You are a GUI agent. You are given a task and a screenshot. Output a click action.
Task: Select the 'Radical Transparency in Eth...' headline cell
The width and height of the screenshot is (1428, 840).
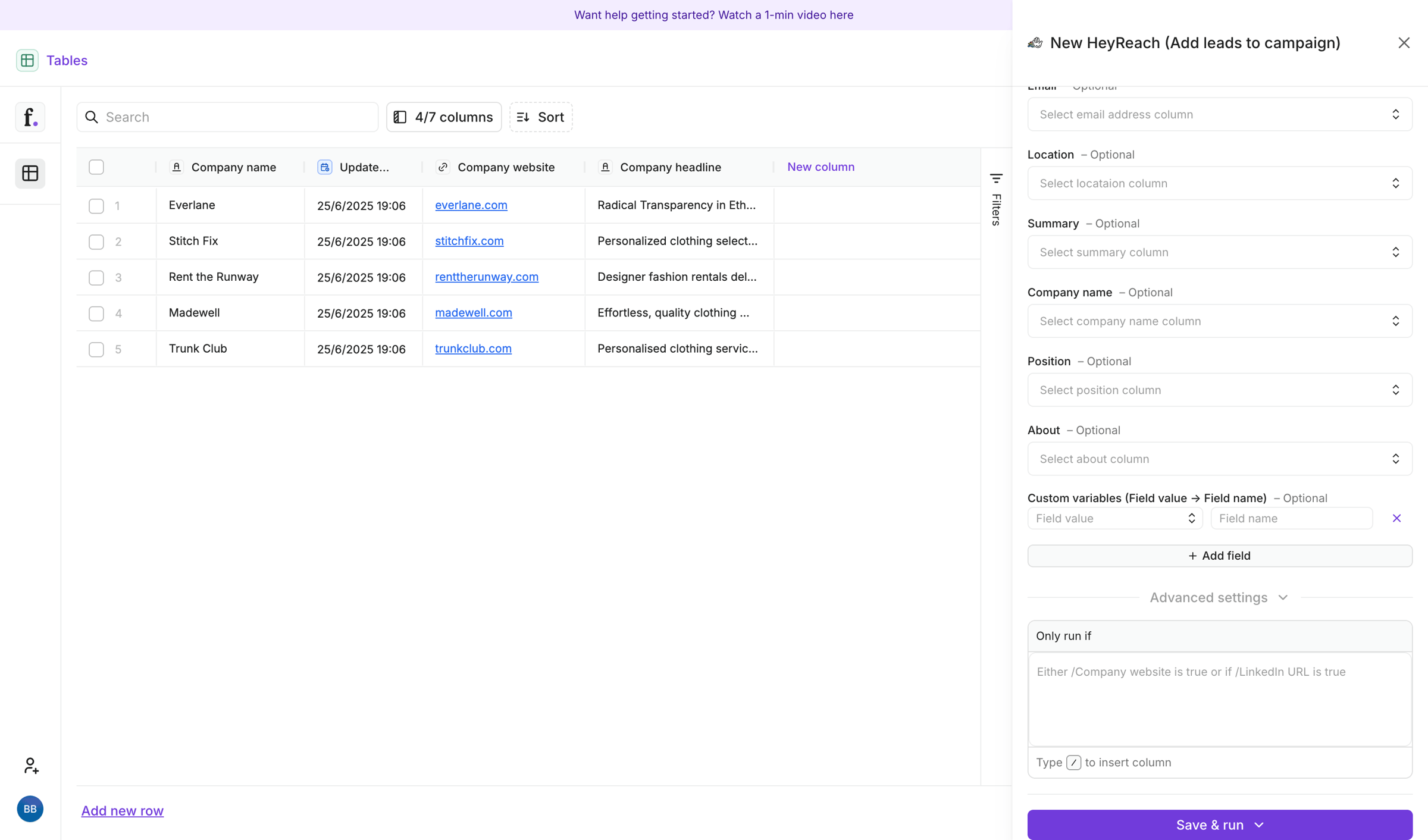(679, 205)
